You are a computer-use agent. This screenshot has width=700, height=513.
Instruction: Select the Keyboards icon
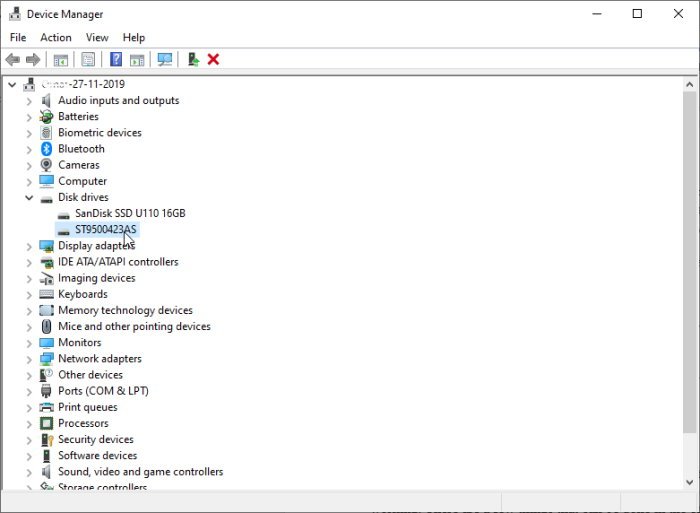[x=46, y=294]
